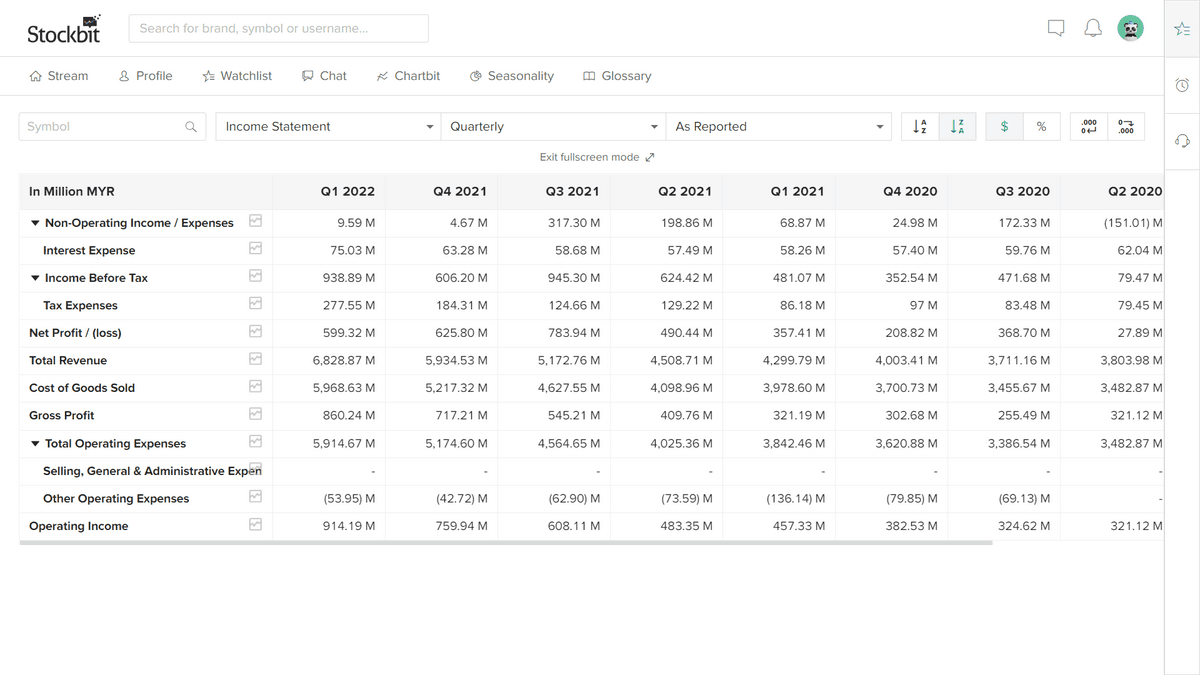
Task: Toggle currency dollar value display
Action: click(1004, 126)
